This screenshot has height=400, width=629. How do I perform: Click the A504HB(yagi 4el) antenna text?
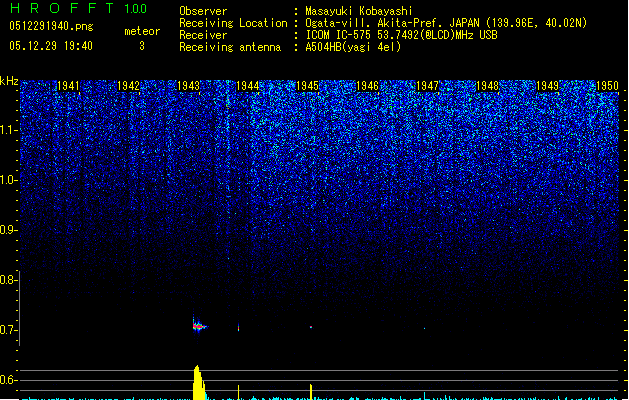(353, 47)
